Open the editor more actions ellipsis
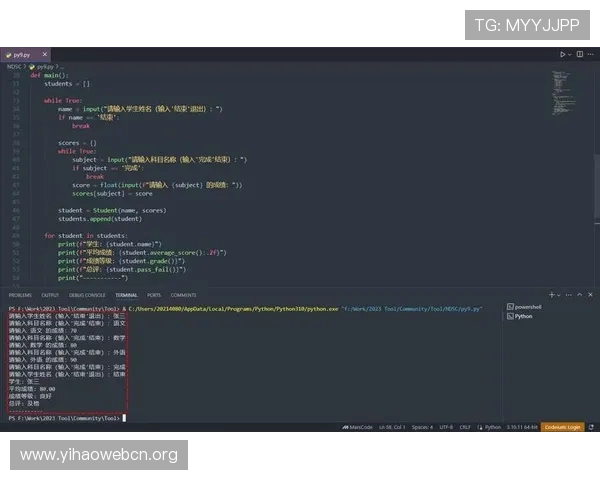The image size is (600, 480). 590,54
